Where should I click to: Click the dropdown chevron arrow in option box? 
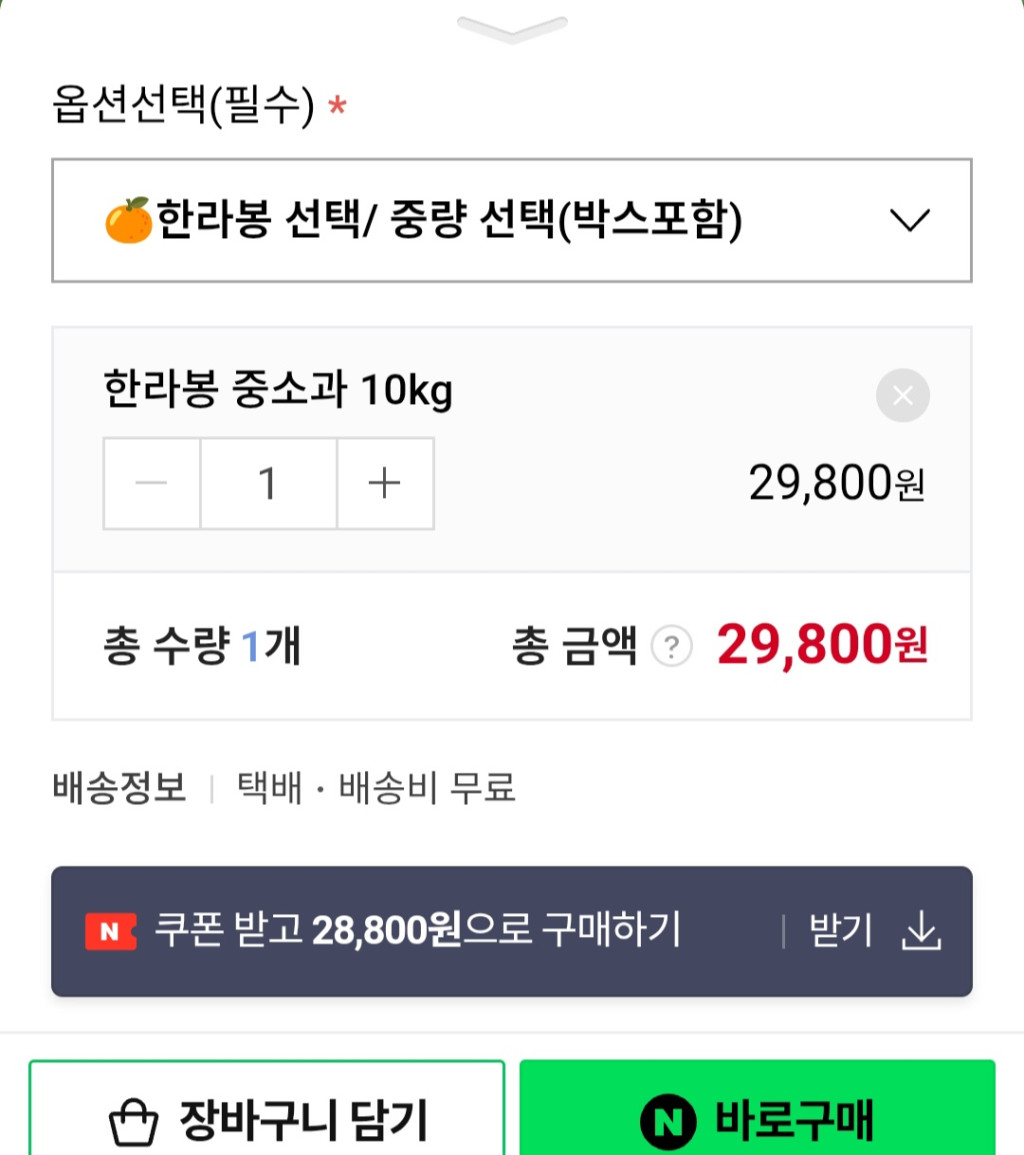click(910, 220)
